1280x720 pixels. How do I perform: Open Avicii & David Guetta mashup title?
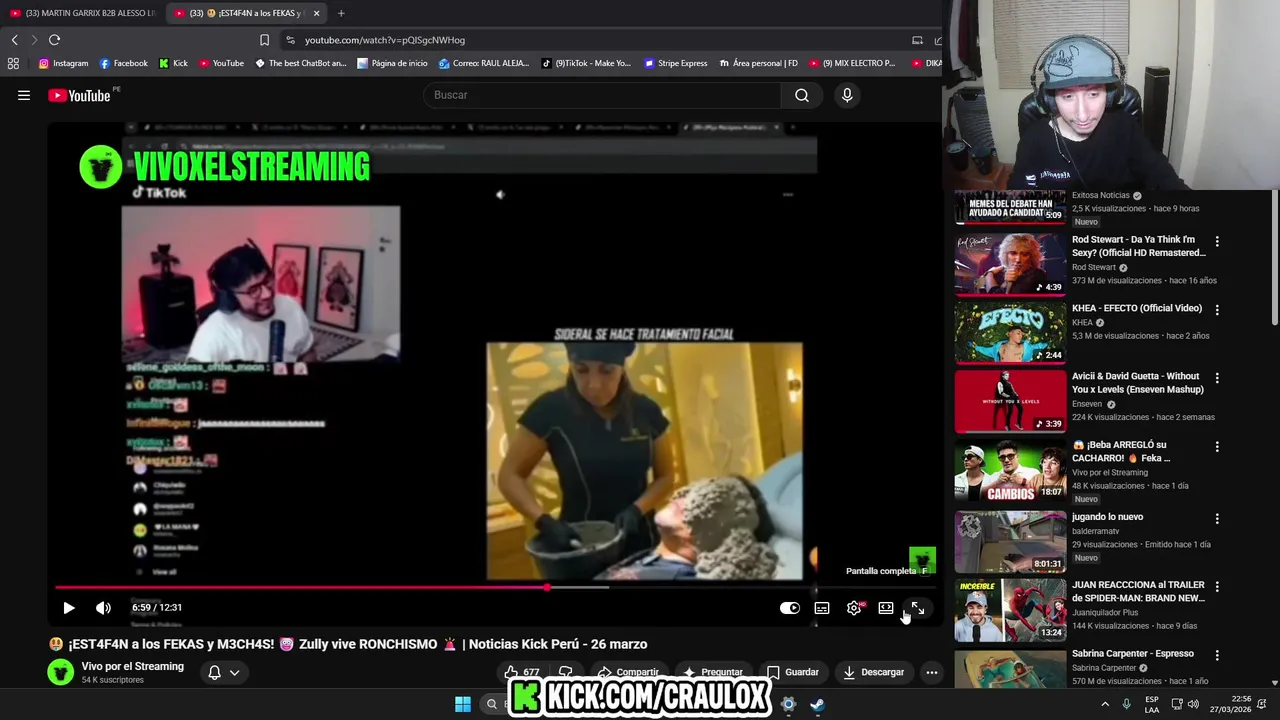[x=1136, y=383]
